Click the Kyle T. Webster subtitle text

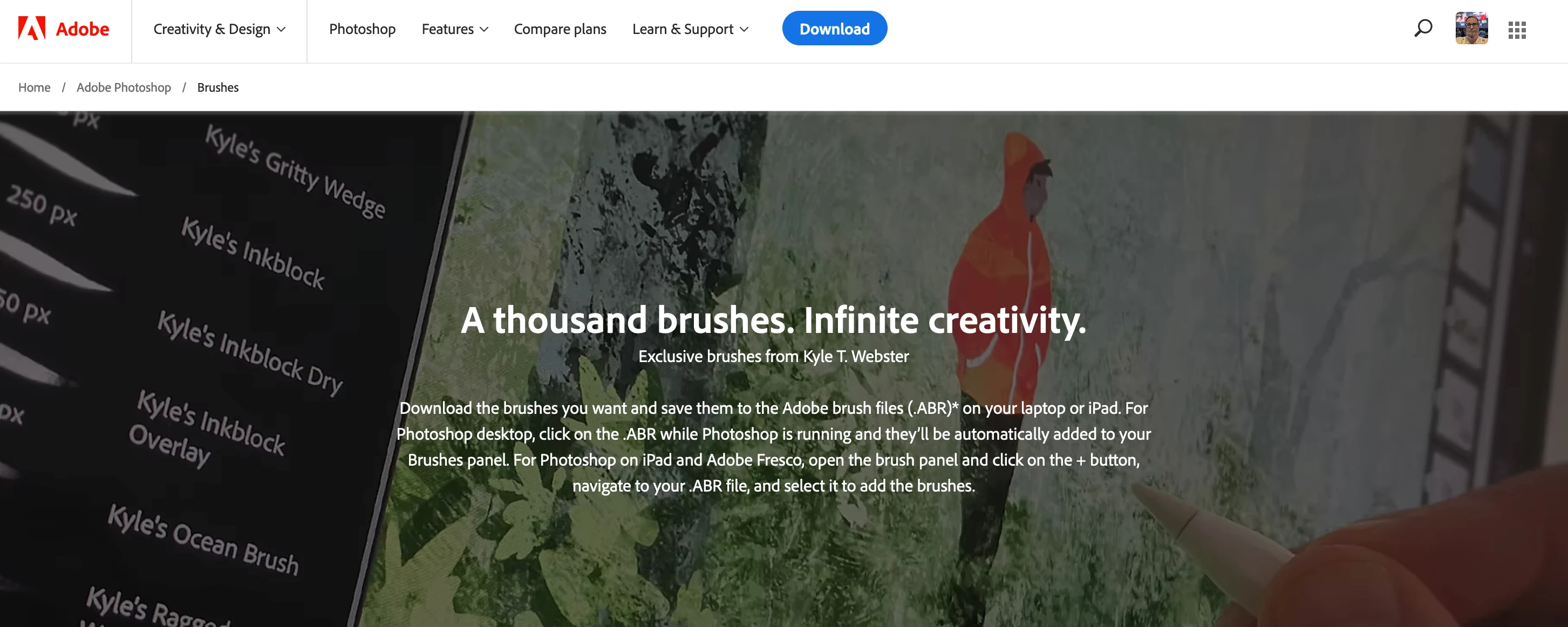773,357
